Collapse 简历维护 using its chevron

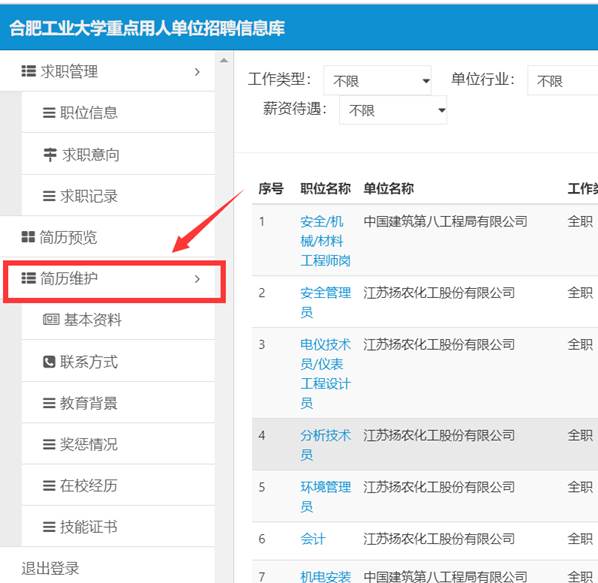[197, 279]
